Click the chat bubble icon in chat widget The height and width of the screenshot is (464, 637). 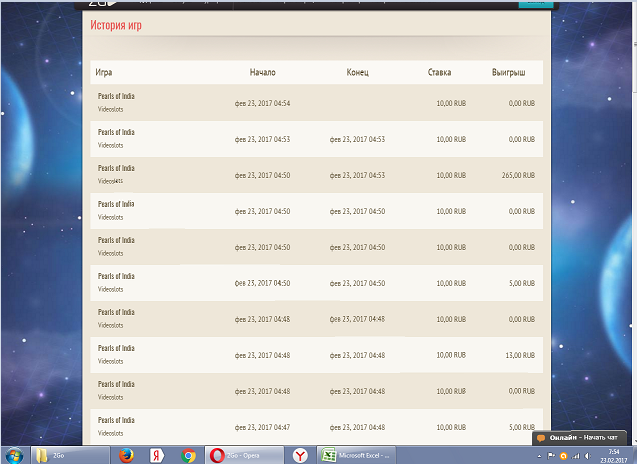(541, 438)
